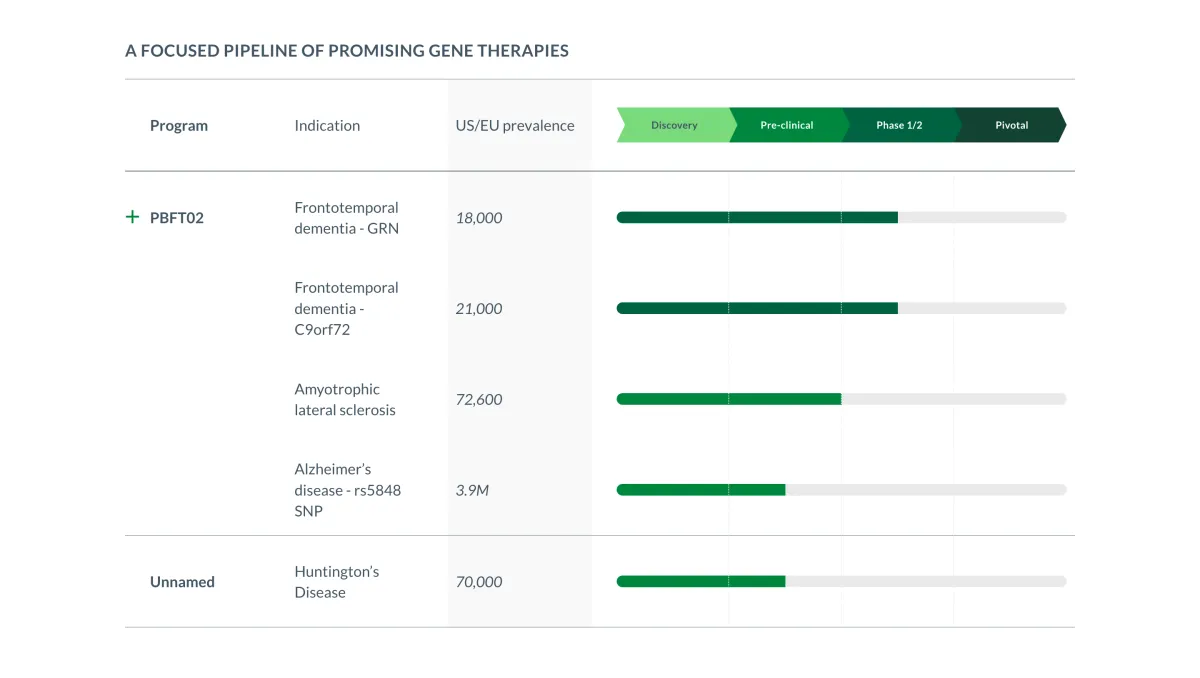Click the 72,600 prevalence value

pyautogui.click(x=479, y=399)
